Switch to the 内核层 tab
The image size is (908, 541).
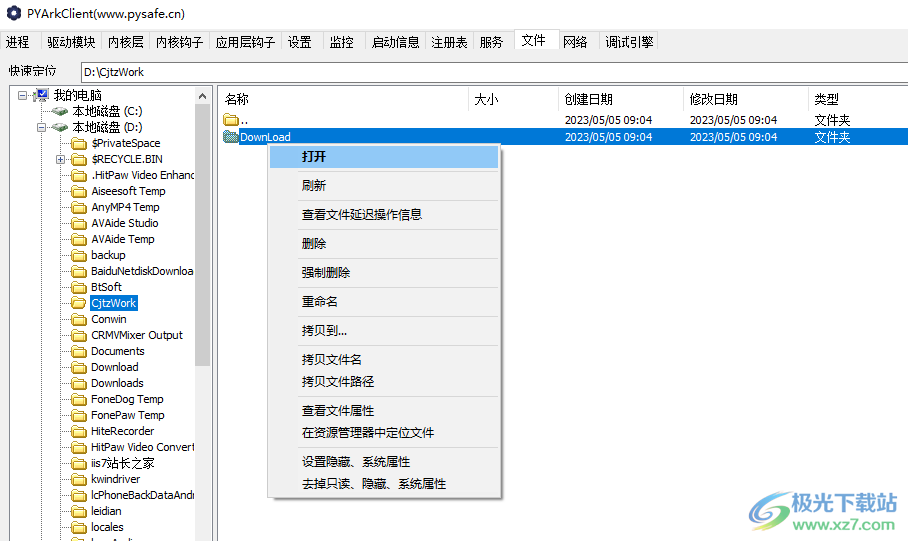(x=126, y=42)
